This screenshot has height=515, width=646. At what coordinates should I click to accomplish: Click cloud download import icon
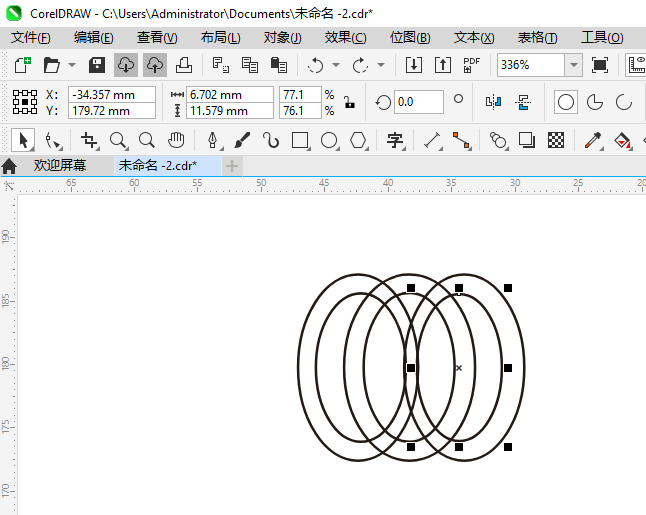126,65
